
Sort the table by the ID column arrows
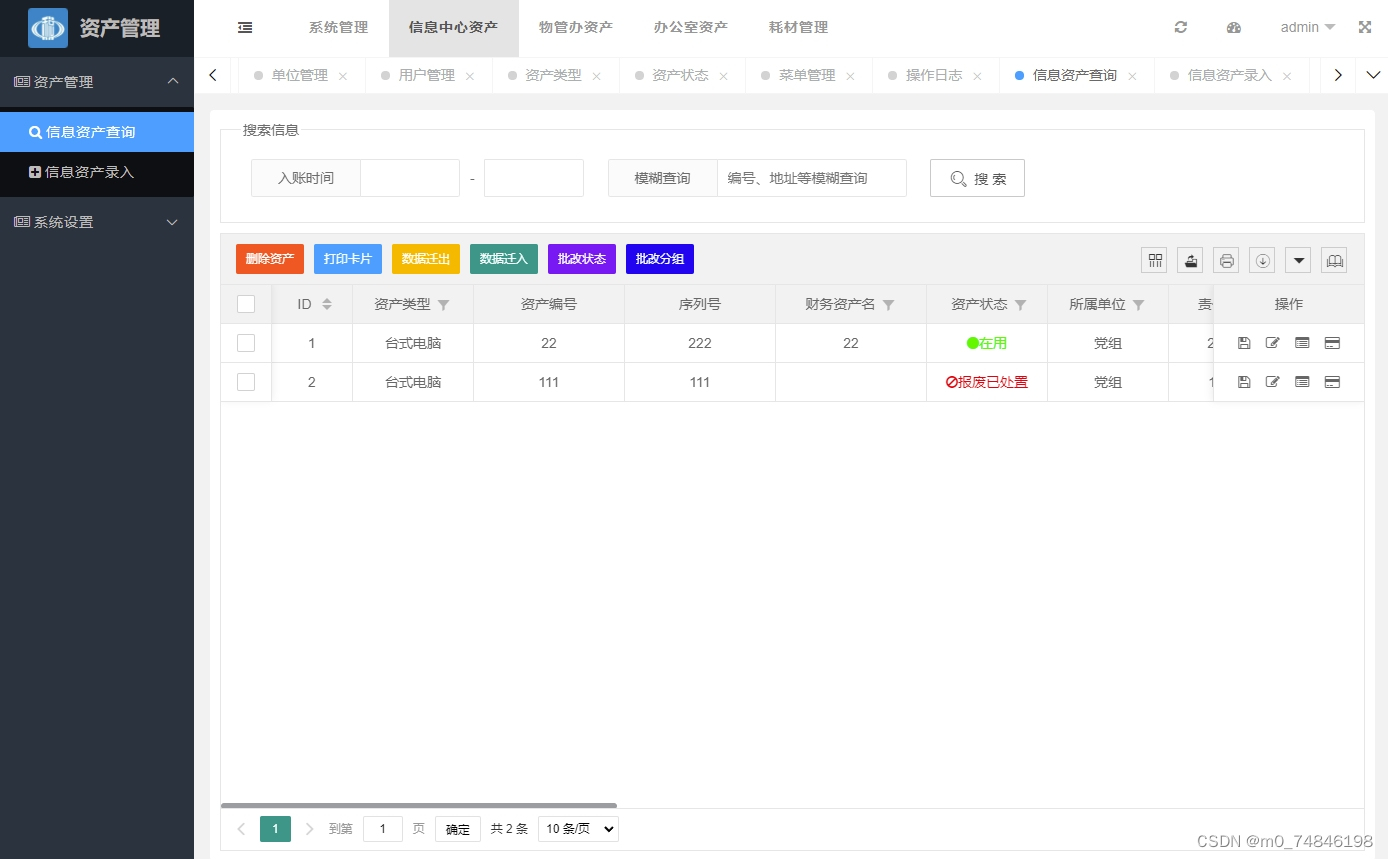pos(327,304)
